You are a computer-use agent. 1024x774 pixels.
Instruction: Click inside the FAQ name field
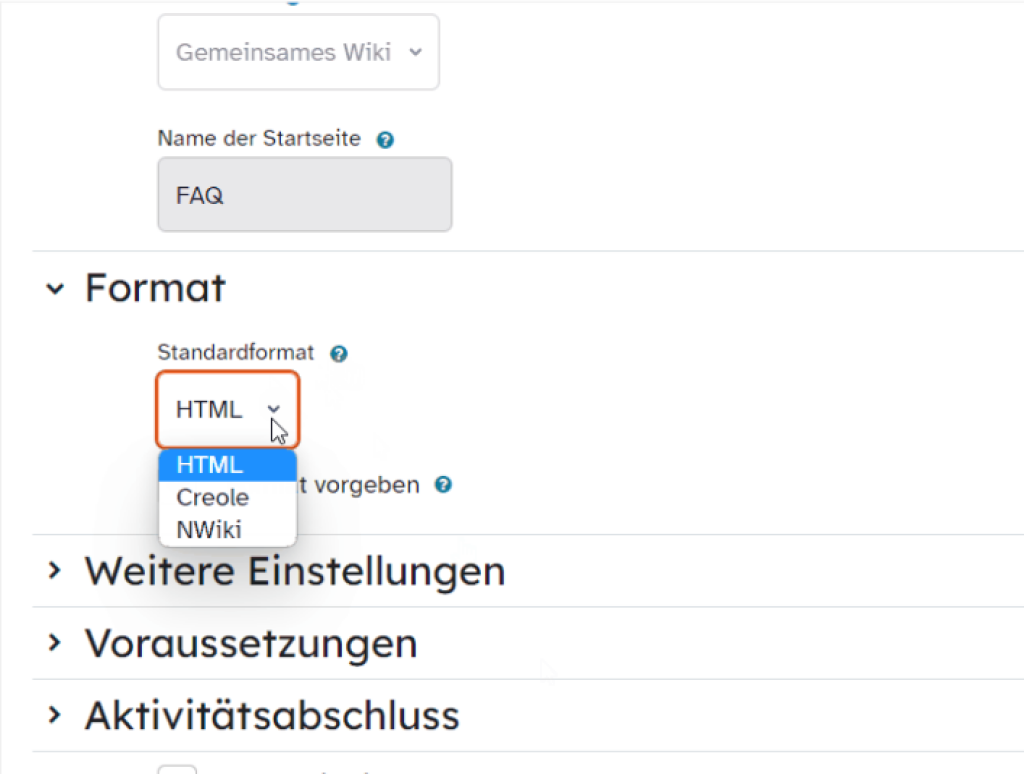coord(300,194)
